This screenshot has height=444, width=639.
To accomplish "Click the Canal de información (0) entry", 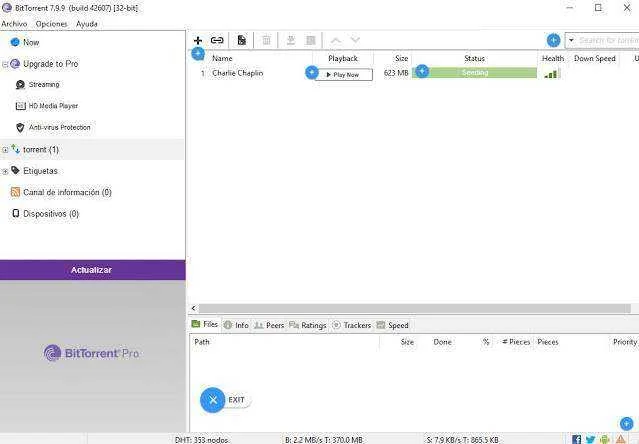I will click(67, 192).
